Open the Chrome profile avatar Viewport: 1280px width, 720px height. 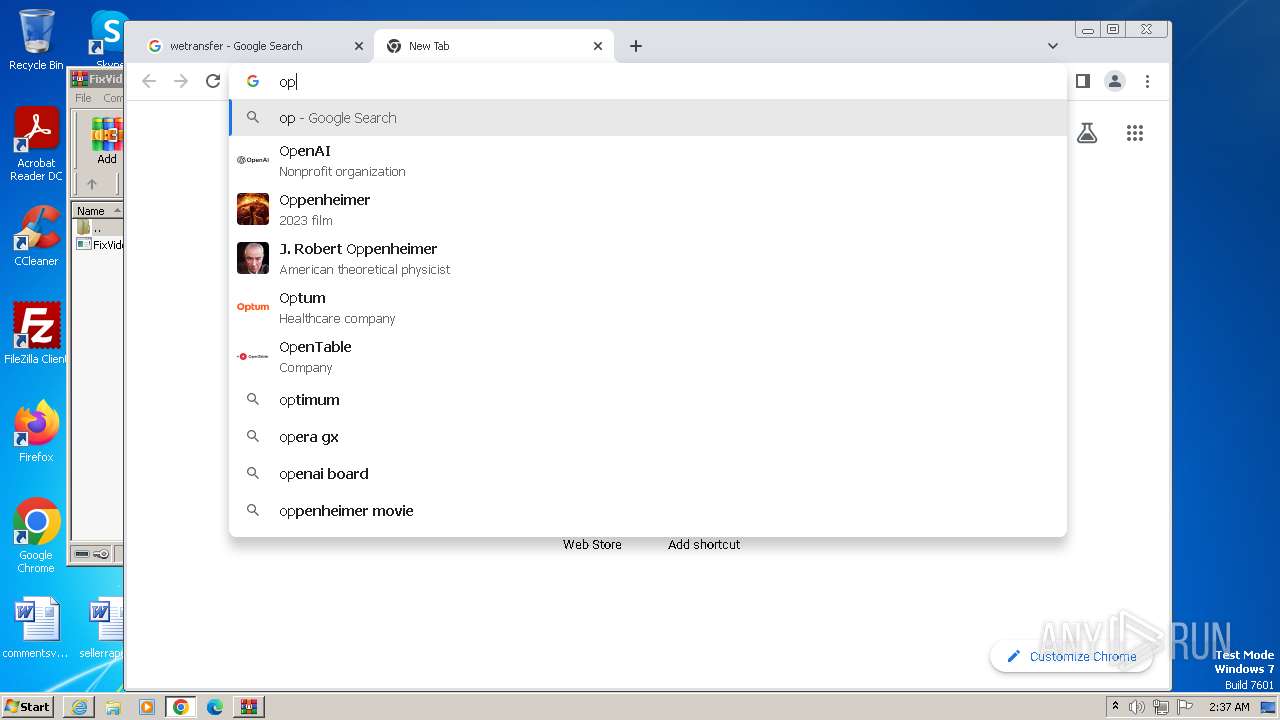coord(1115,81)
